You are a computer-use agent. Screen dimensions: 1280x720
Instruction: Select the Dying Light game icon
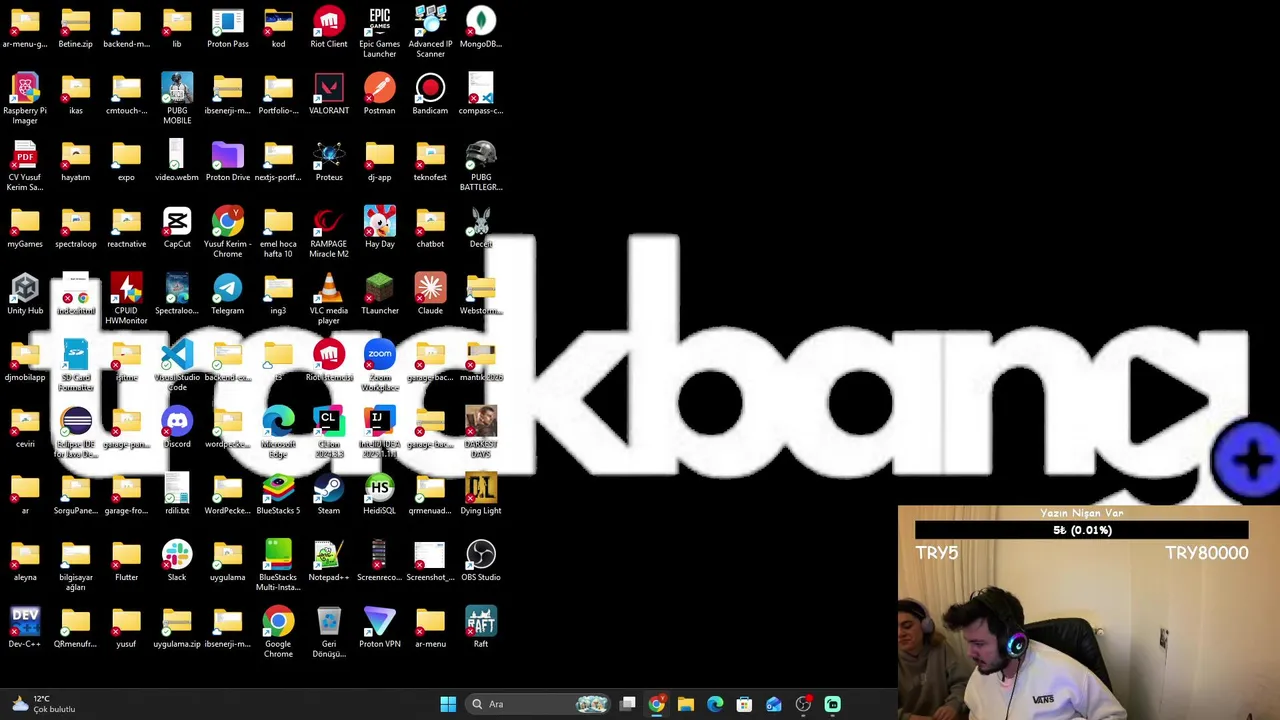[x=481, y=495]
